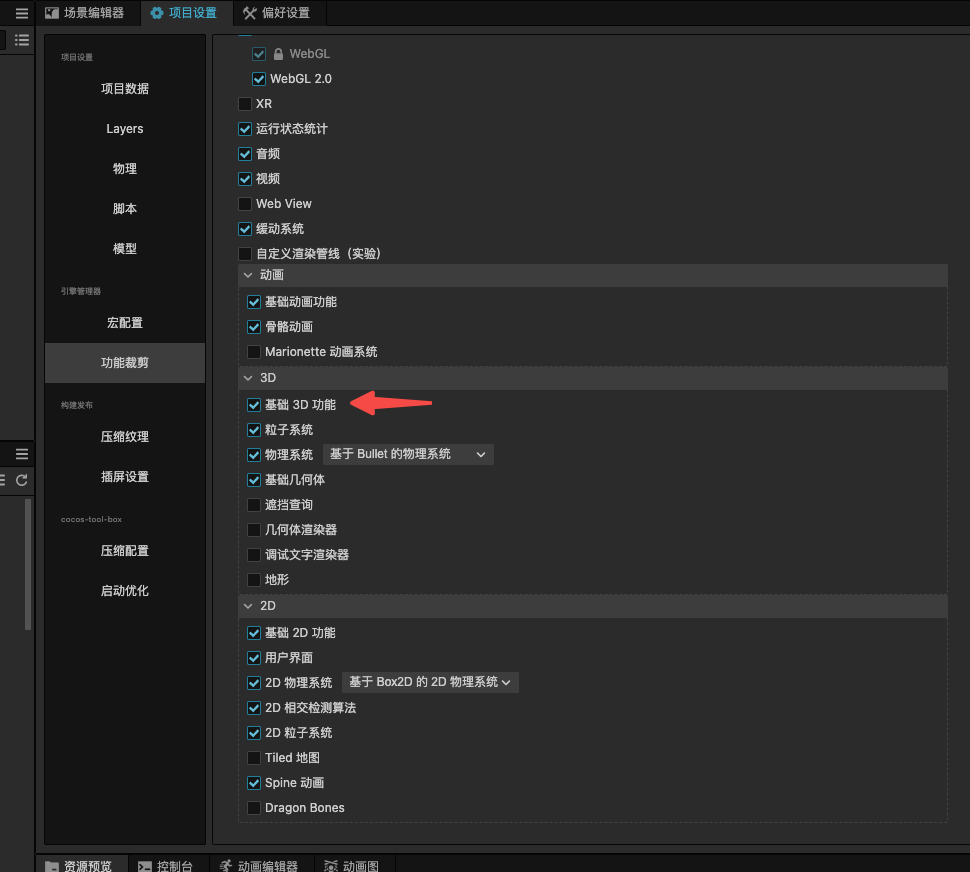Switch to the 偏好设置 tab
The height and width of the screenshot is (872, 970).
click(280, 13)
